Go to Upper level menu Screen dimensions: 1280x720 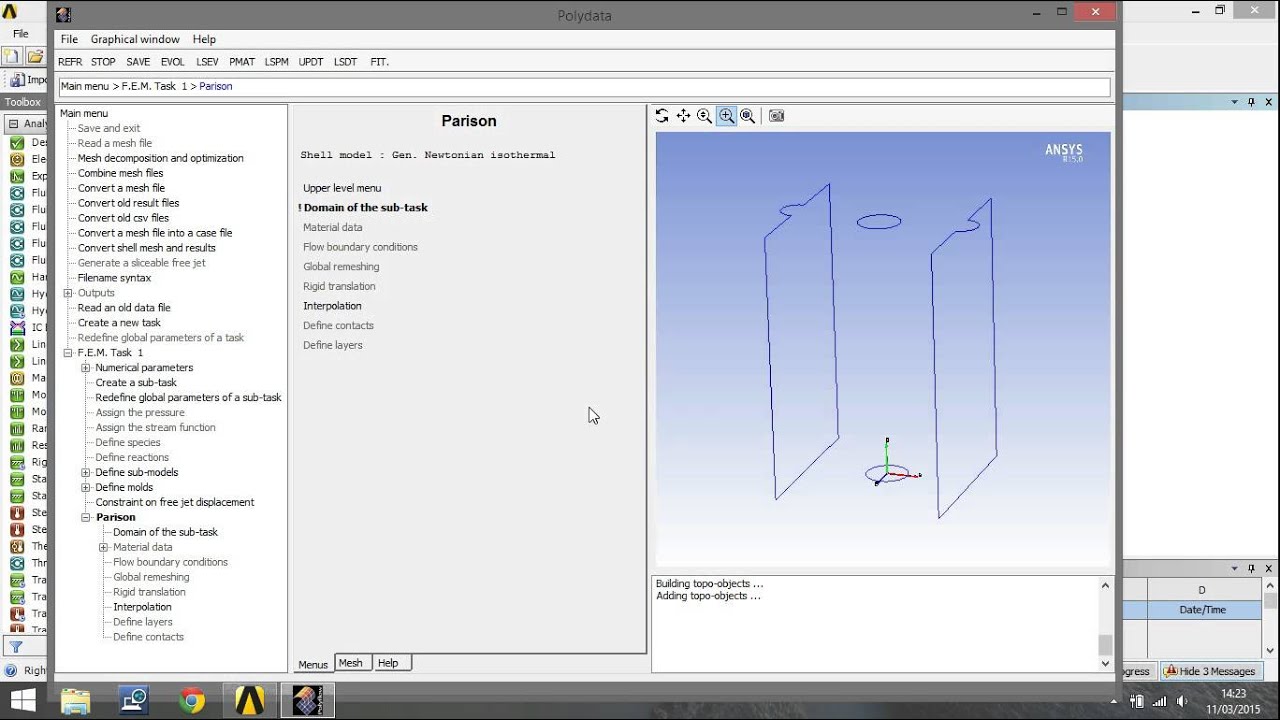point(342,188)
